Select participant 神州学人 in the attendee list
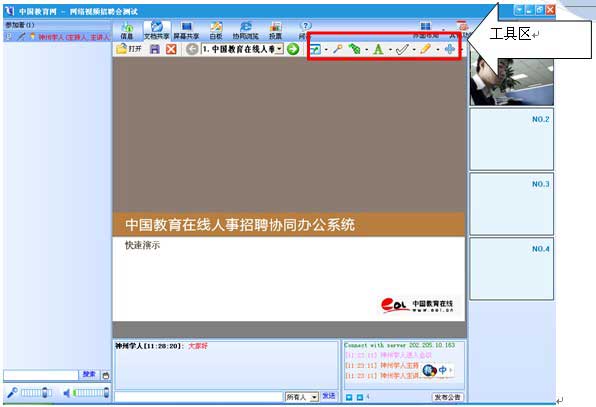596x407 pixels. coord(74,37)
